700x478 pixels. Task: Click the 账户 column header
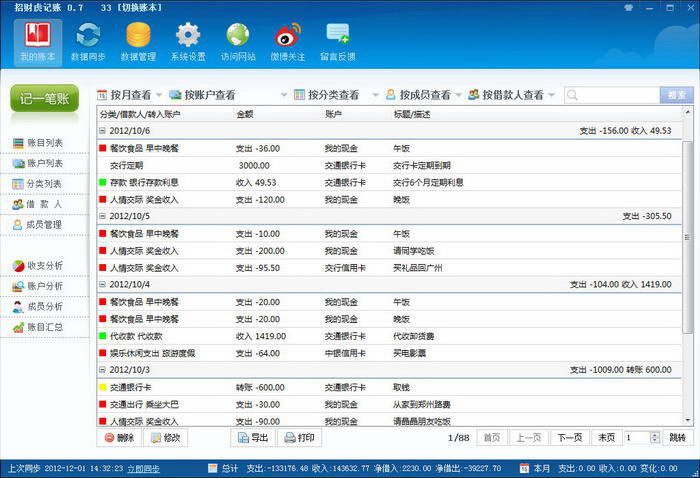click(x=333, y=114)
